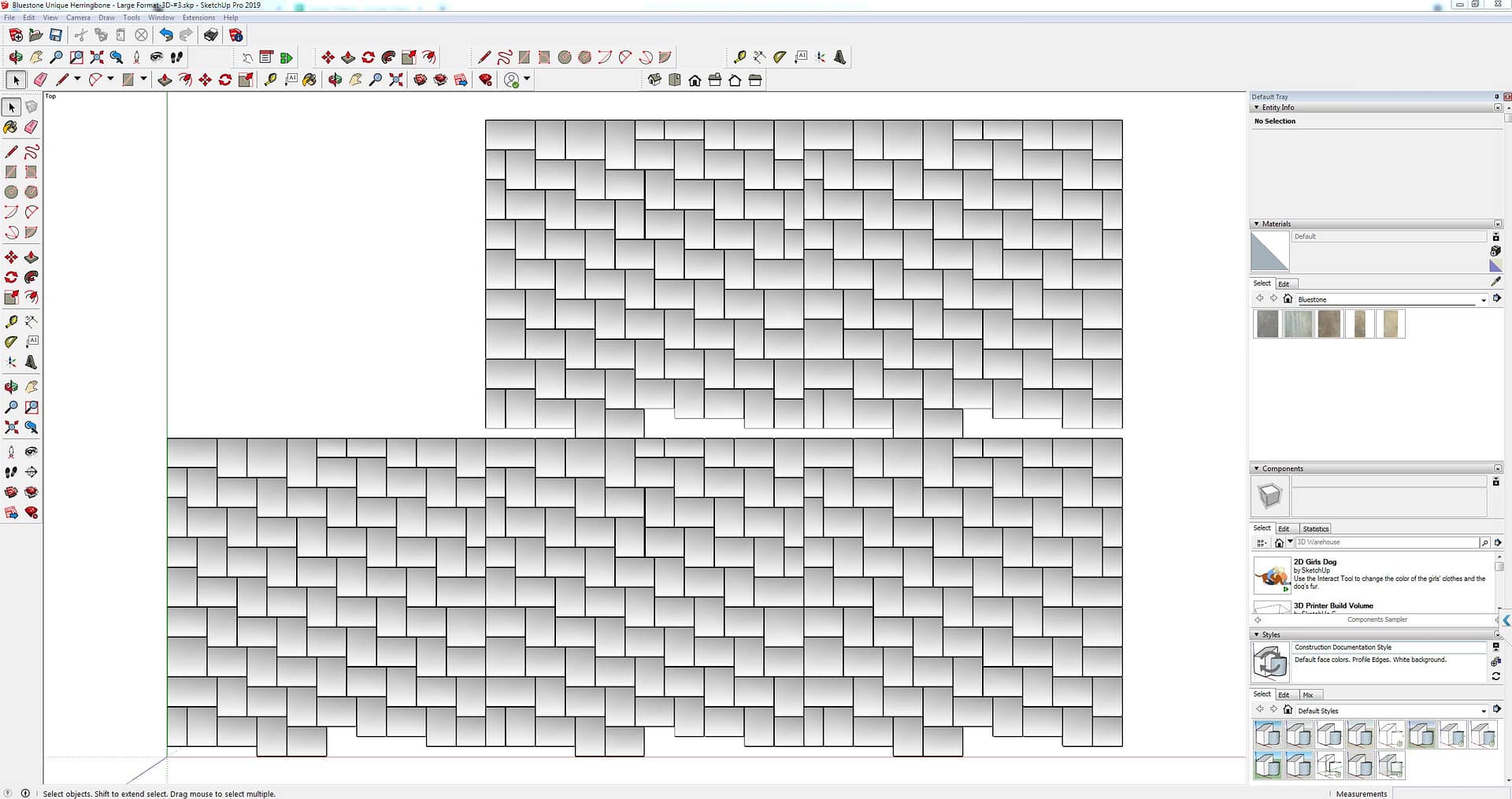Switch to the Statistics tab in Components

[x=1315, y=529]
